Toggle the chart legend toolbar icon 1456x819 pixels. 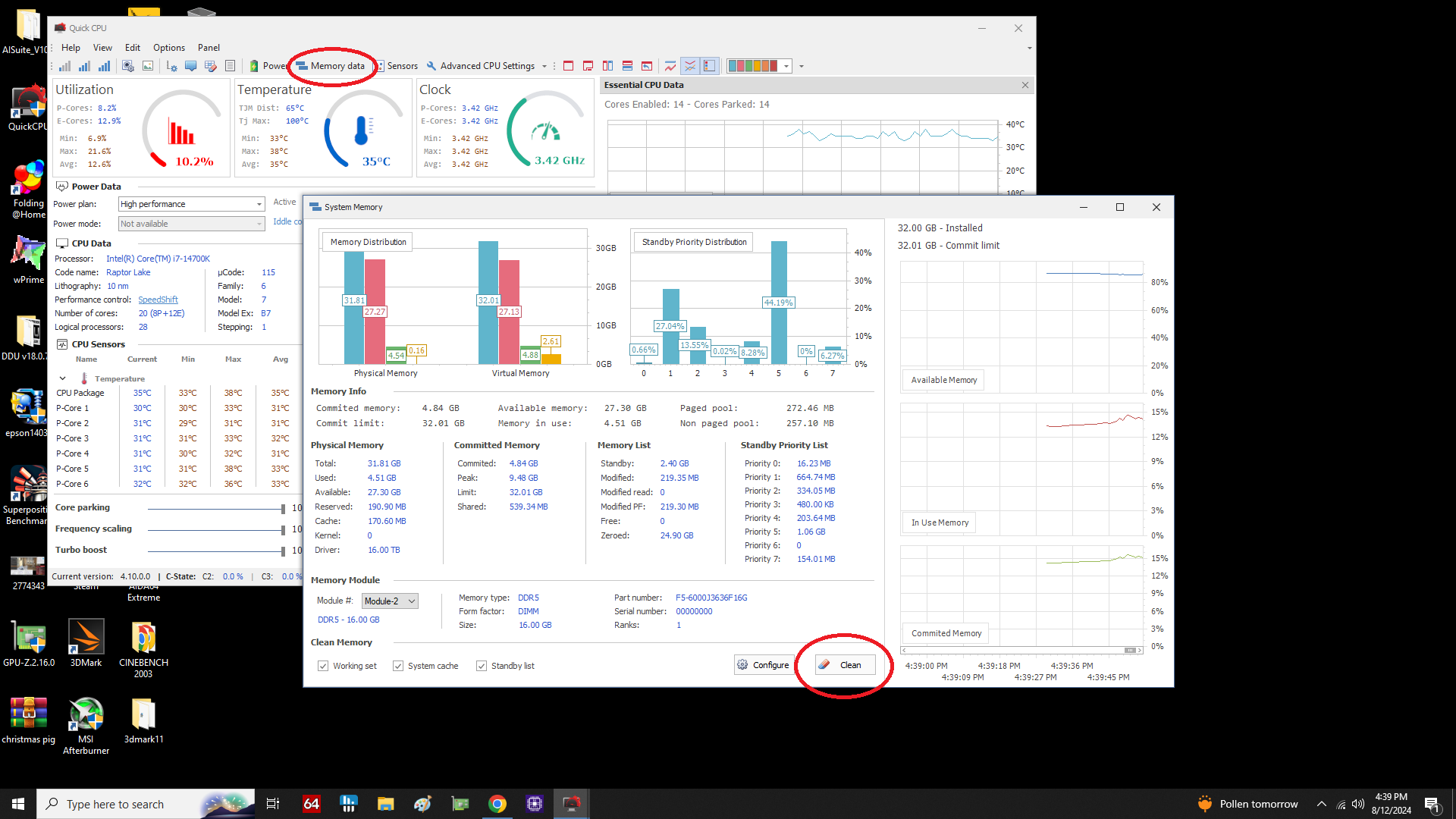click(709, 66)
